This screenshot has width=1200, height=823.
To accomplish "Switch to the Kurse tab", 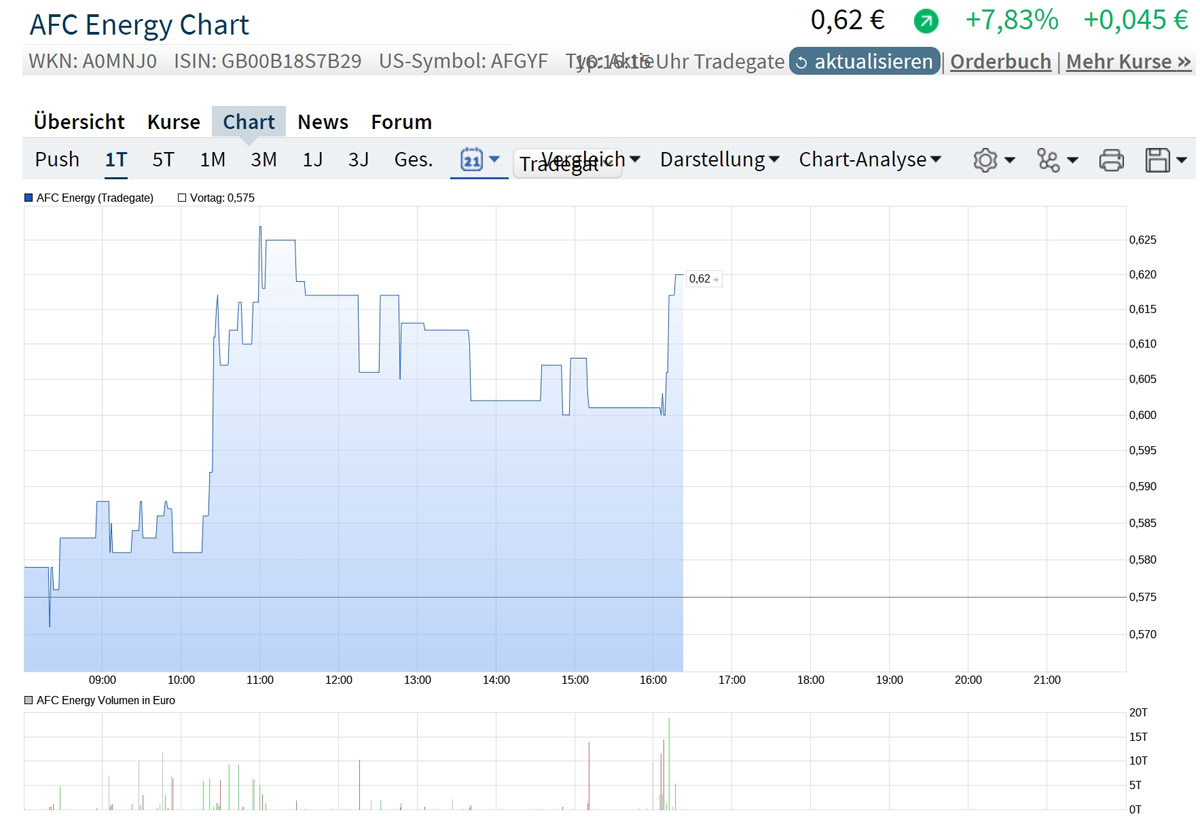I will (173, 121).
